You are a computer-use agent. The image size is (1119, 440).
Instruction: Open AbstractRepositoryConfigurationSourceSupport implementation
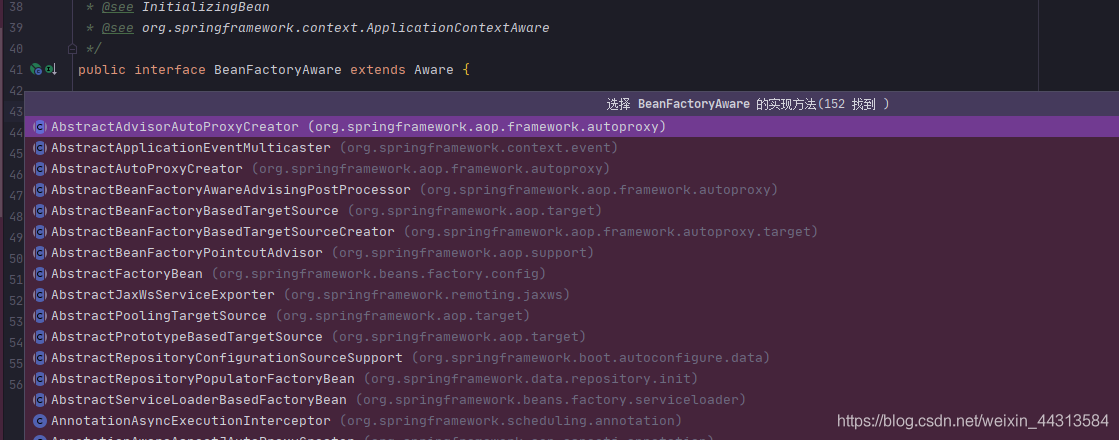(x=226, y=358)
